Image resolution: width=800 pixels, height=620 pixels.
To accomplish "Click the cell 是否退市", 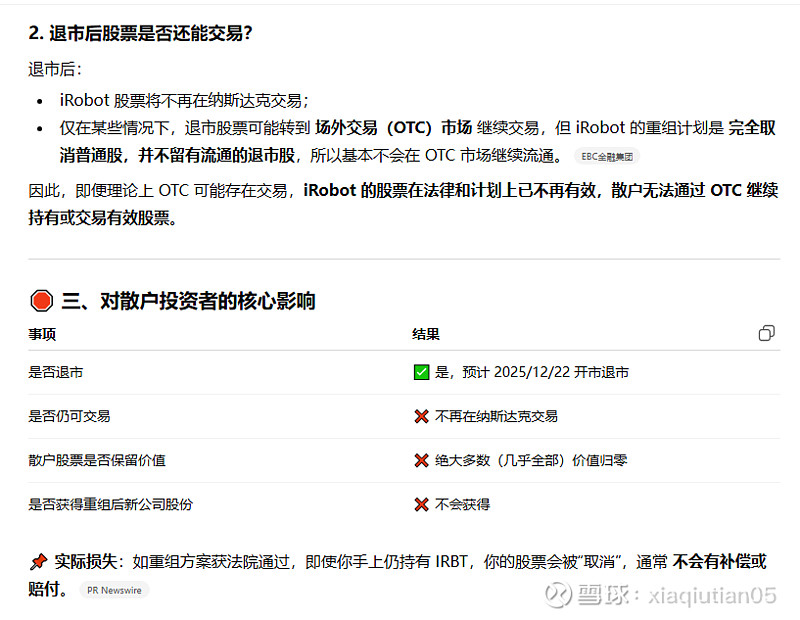I will coord(56,373).
